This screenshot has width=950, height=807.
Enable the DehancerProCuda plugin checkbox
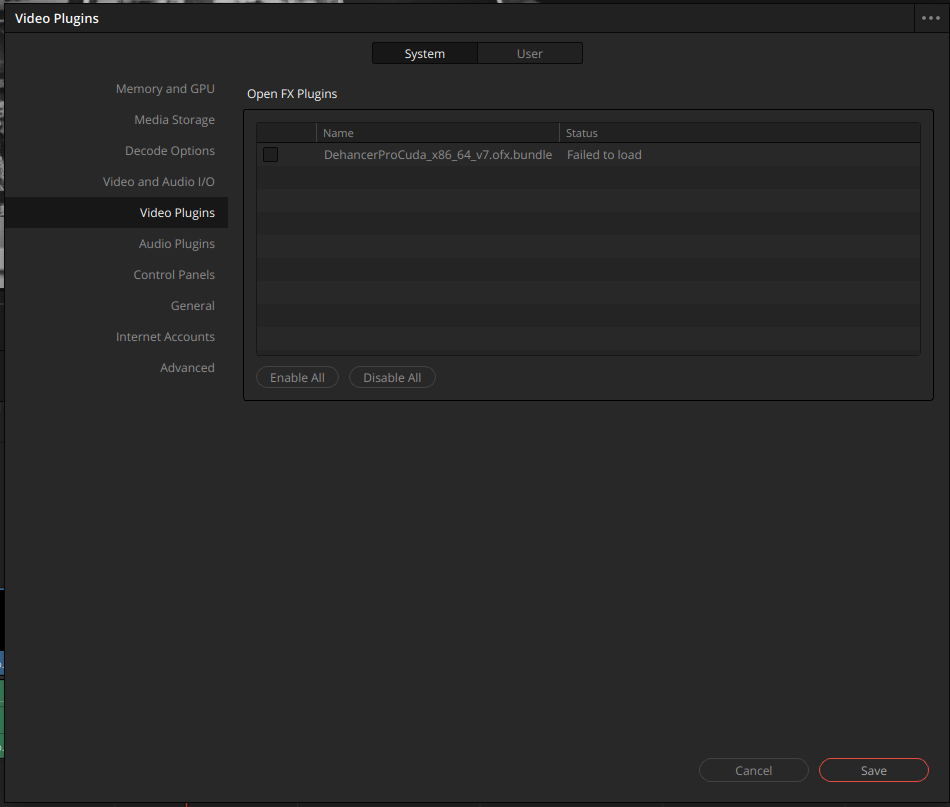pos(271,154)
